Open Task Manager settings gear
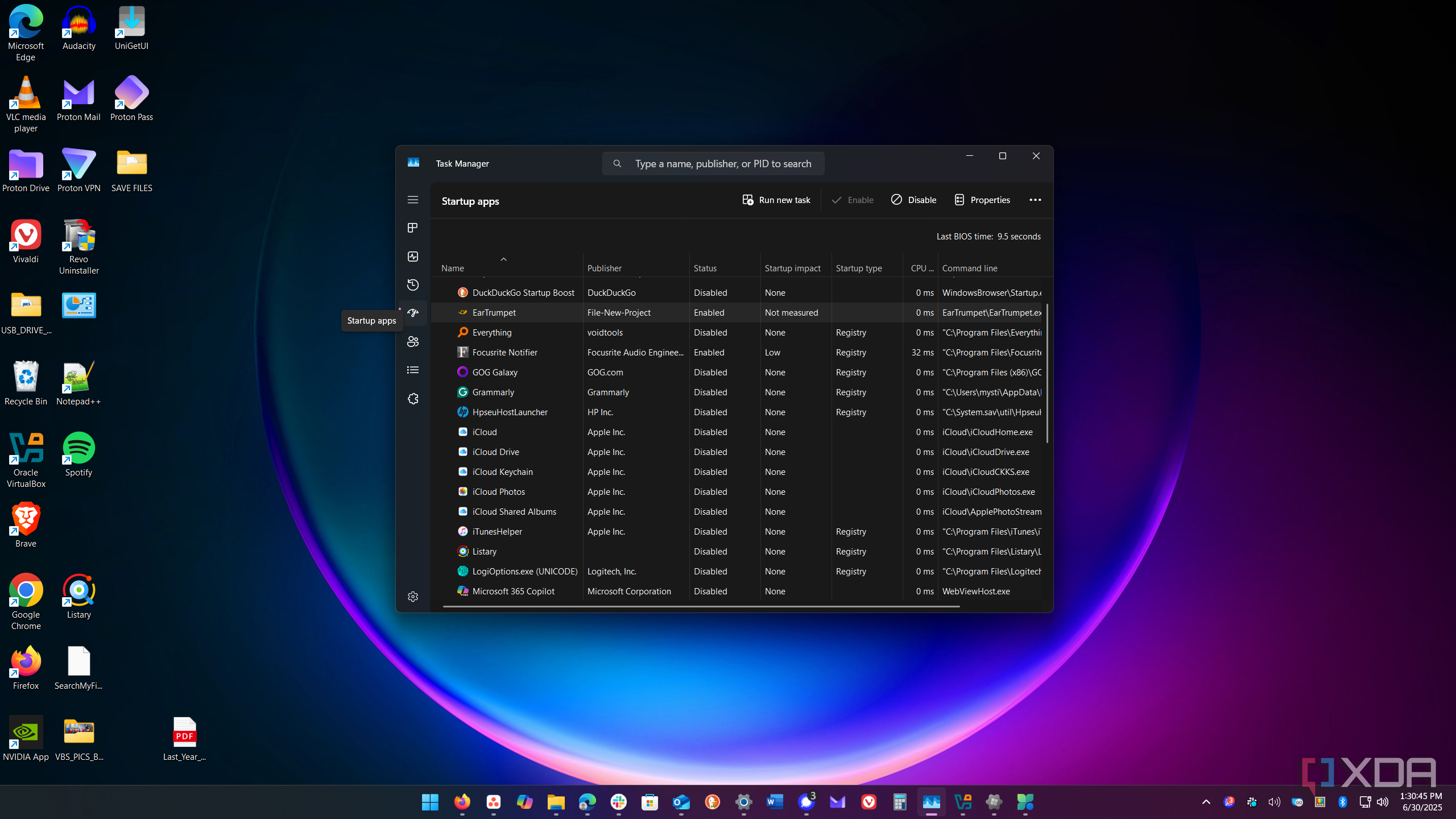 coord(413,597)
